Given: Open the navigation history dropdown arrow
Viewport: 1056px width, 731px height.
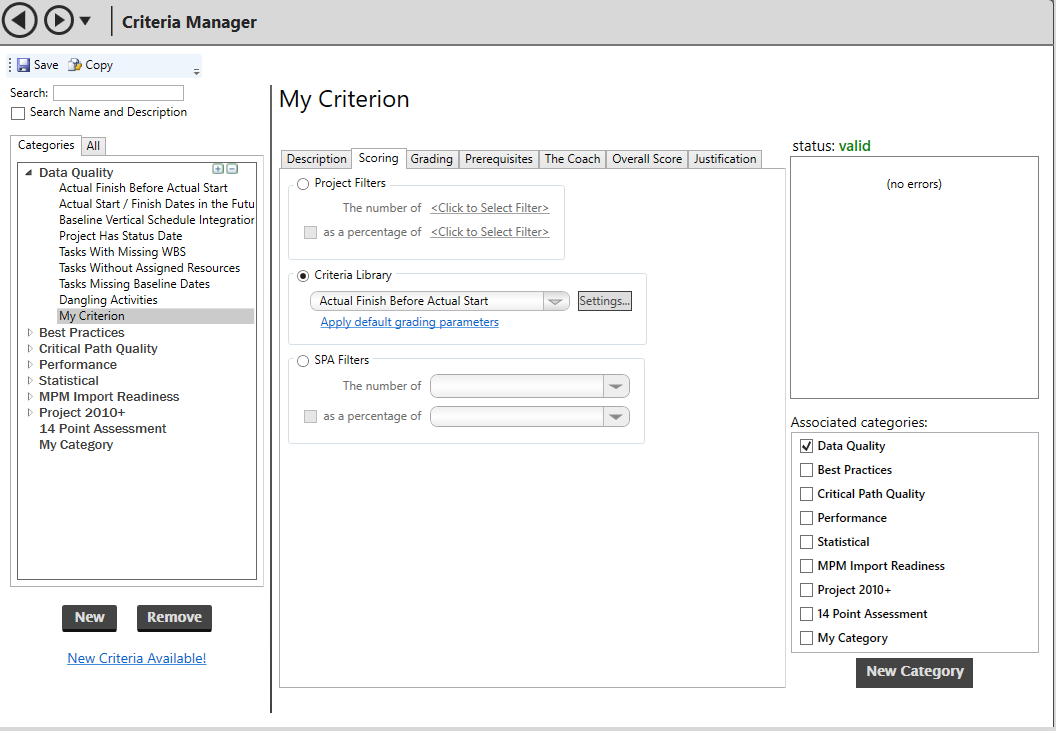Looking at the screenshot, I should point(85,21).
